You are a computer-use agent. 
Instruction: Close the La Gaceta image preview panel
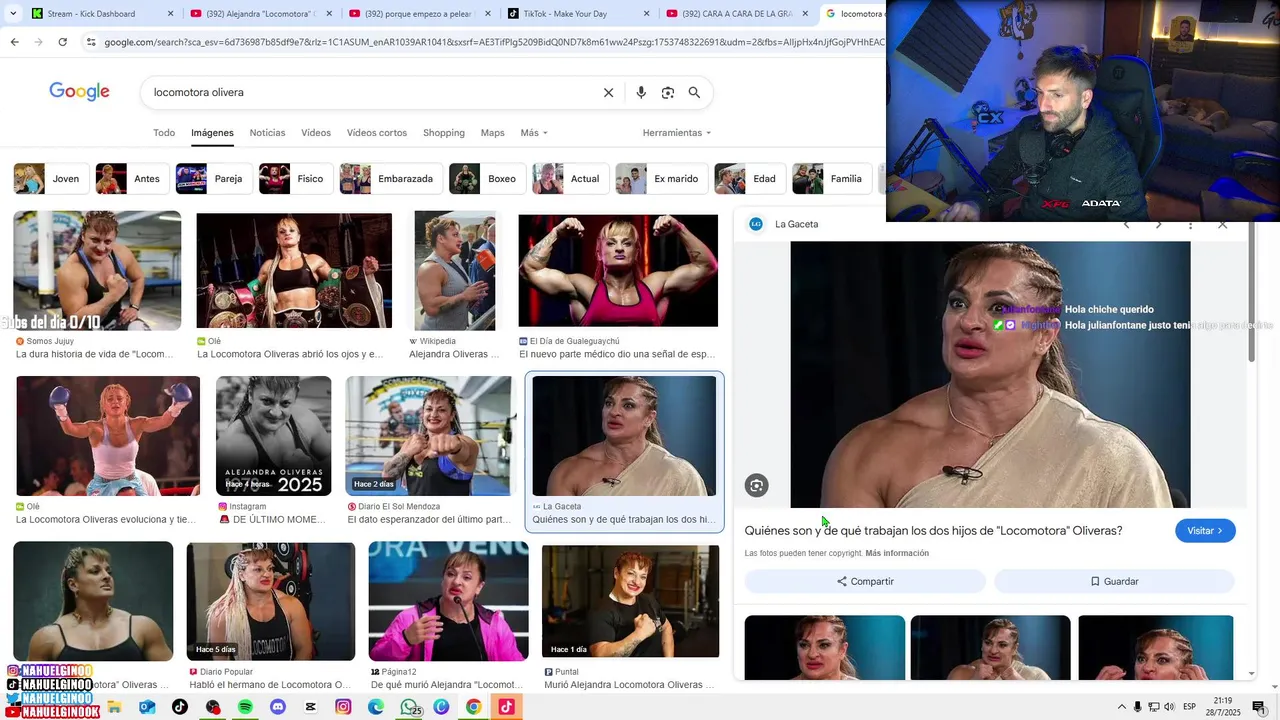coord(1222,225)
